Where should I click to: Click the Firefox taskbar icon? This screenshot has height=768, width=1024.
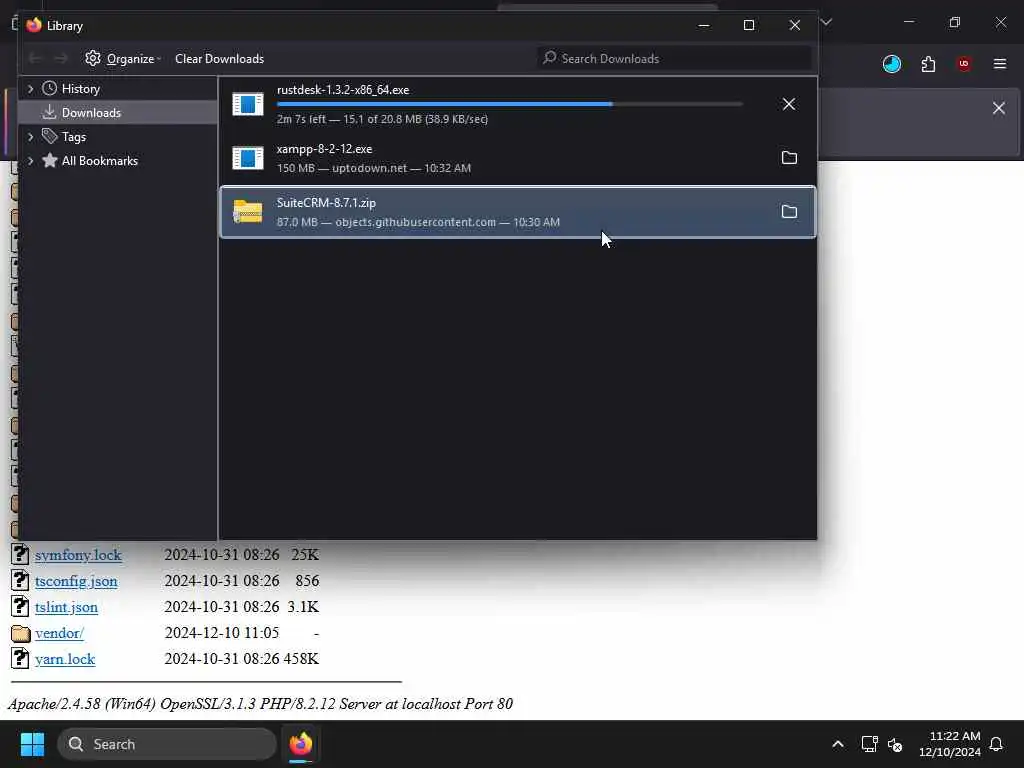pos(300,744)
